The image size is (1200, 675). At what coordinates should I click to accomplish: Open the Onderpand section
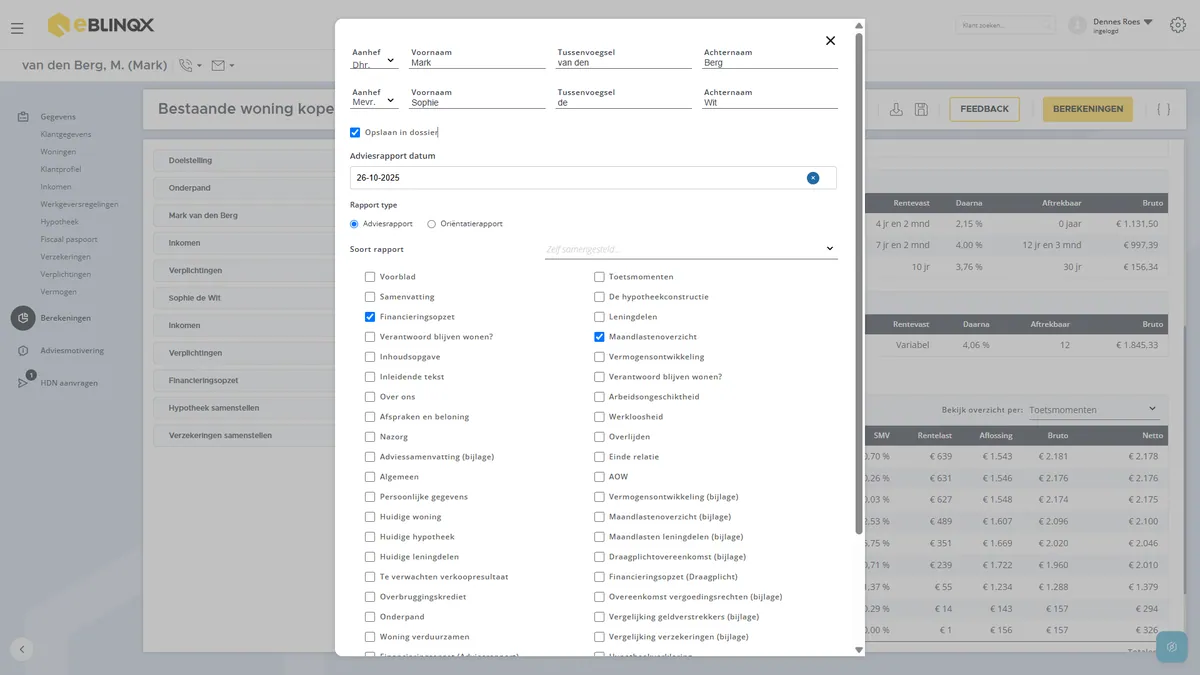[243, 188]
